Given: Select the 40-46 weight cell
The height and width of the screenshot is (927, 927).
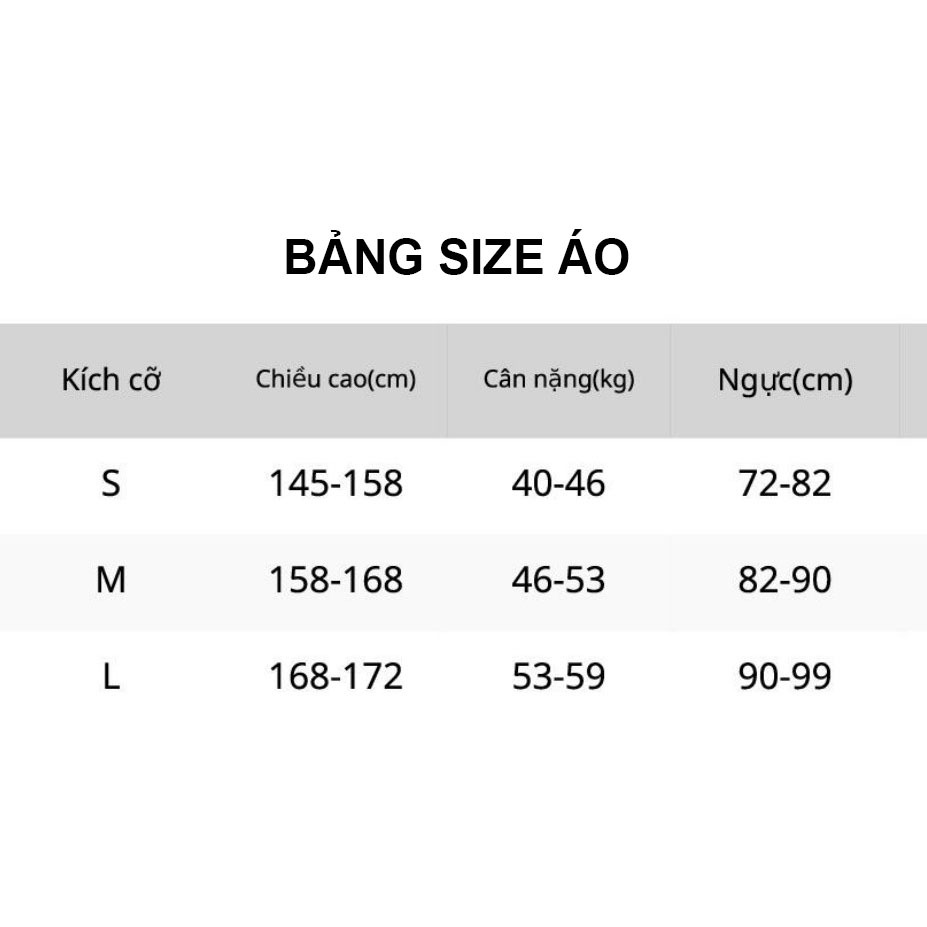Looking at the screenshot, I should (559, 483).
